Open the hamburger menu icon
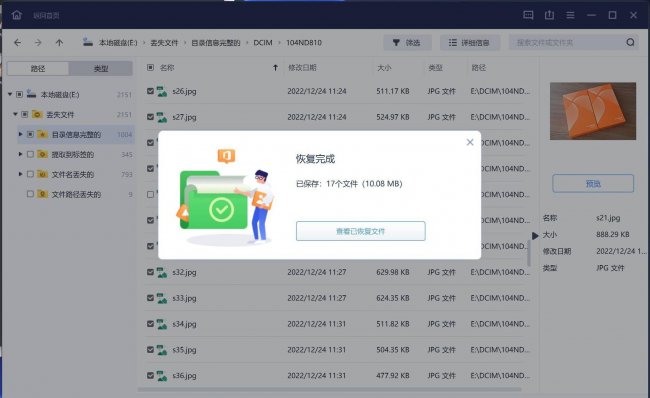This screenshot has width=650, height=398. (570, 15)
